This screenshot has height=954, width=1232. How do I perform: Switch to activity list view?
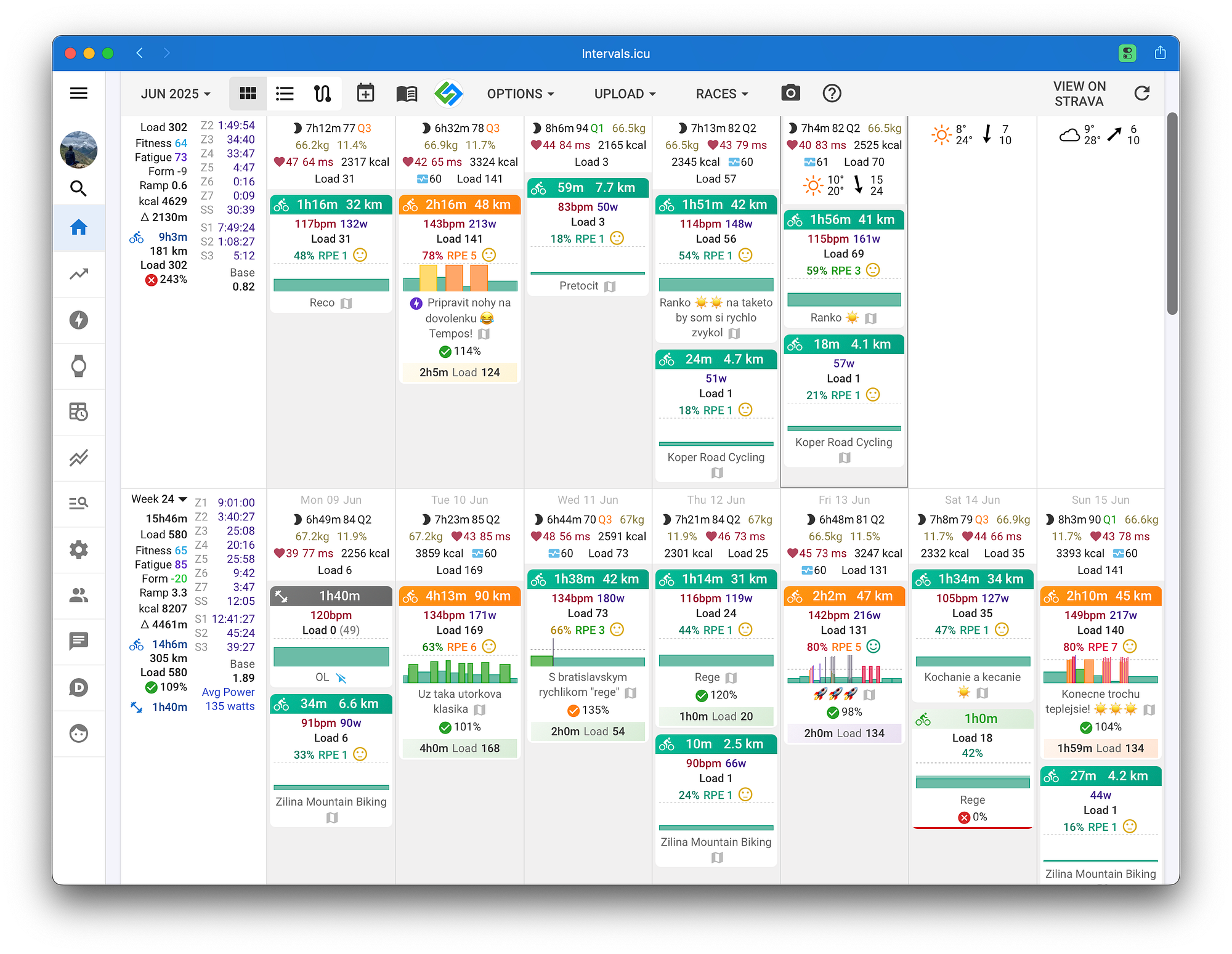point(285,94)
